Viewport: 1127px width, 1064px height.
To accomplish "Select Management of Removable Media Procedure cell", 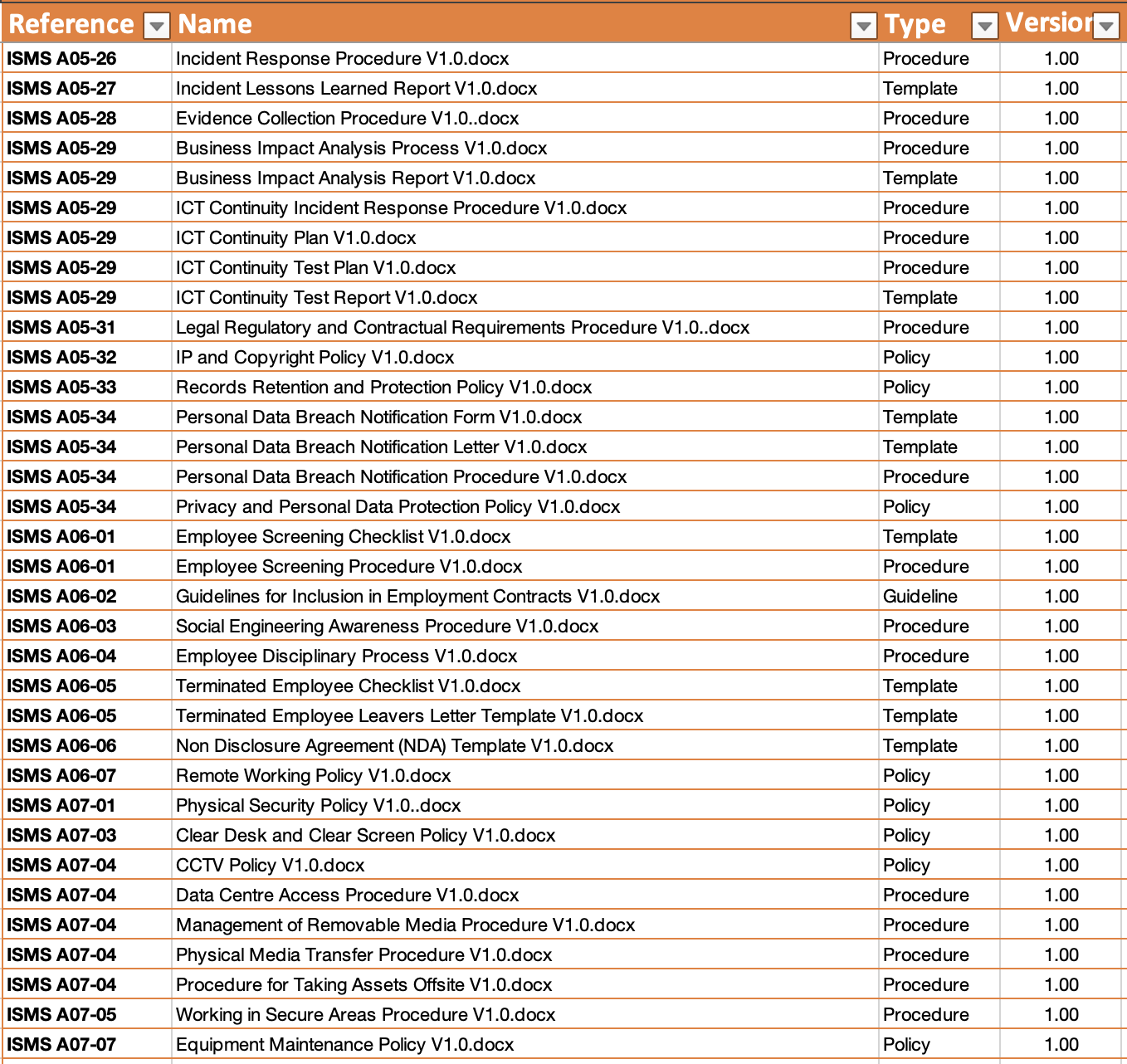I will 525,925.
